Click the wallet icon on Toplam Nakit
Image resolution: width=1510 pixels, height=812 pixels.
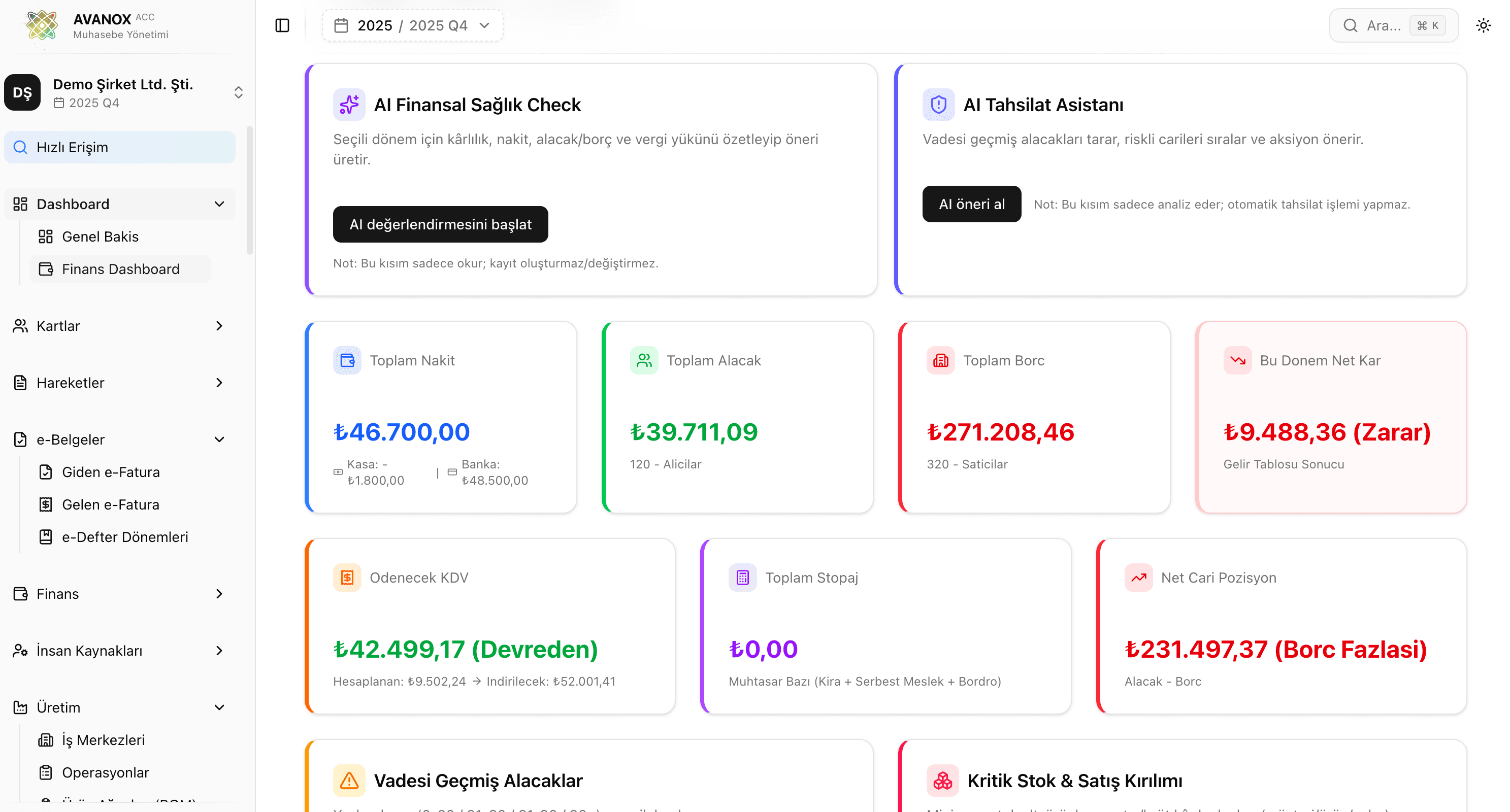tap(347, 360)
